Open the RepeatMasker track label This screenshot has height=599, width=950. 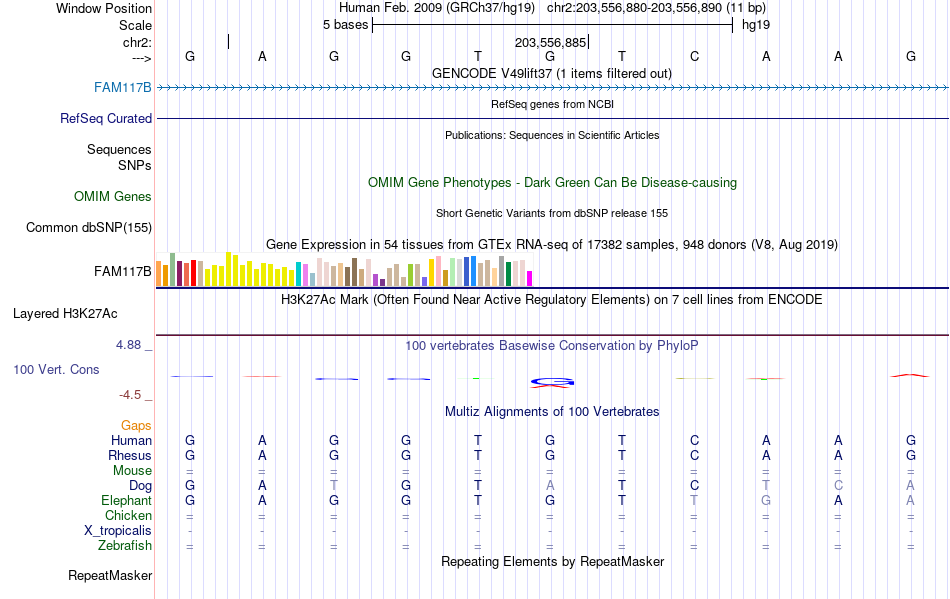point(110,575)
